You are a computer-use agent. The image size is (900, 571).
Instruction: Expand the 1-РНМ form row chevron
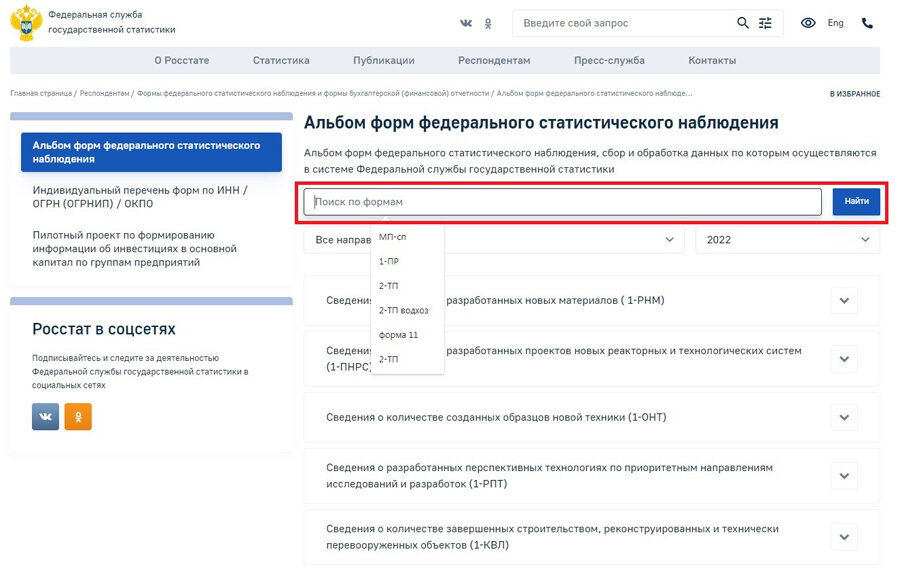(844, 301)
